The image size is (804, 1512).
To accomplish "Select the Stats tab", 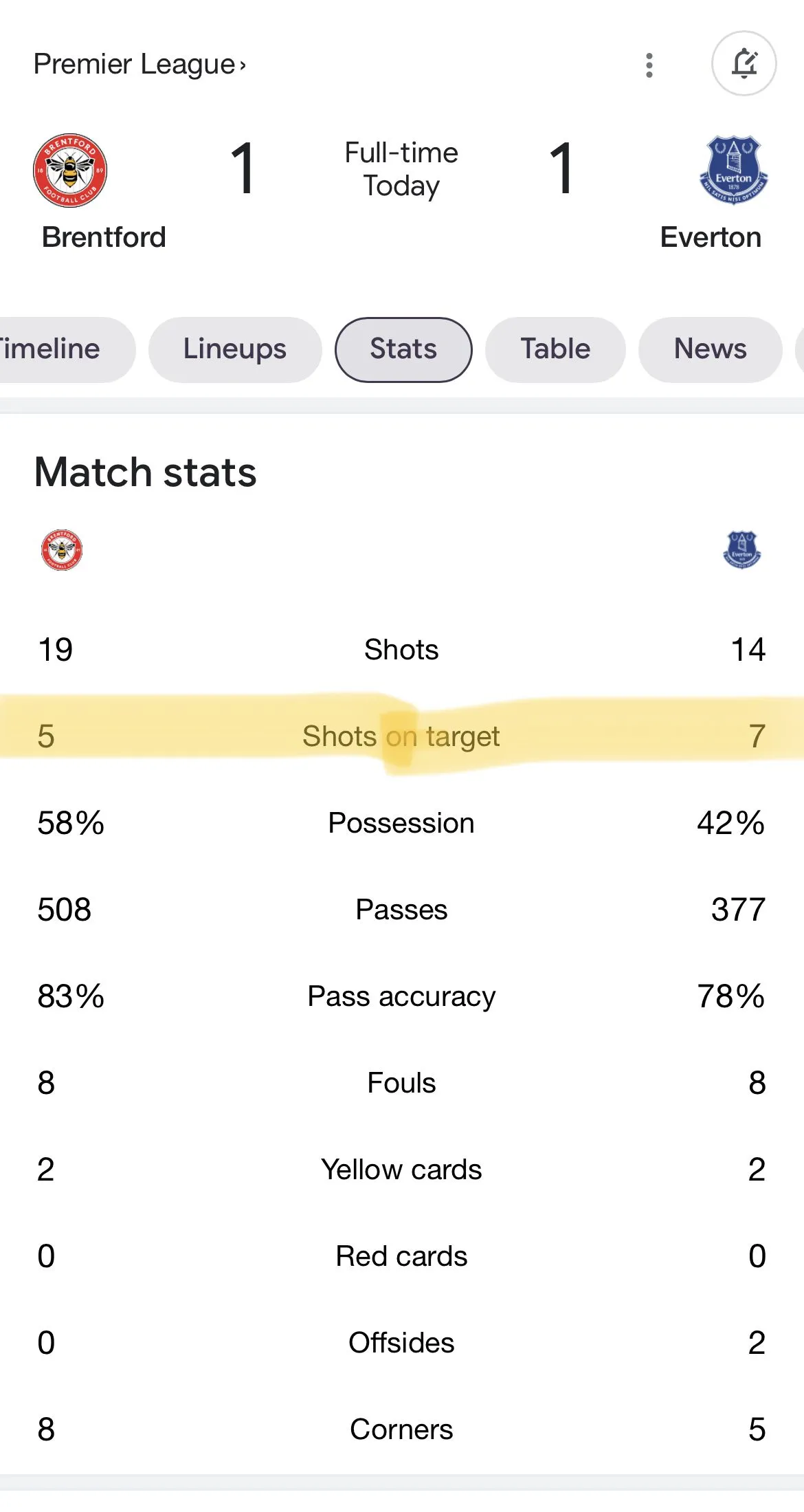I will pos(403,349).
